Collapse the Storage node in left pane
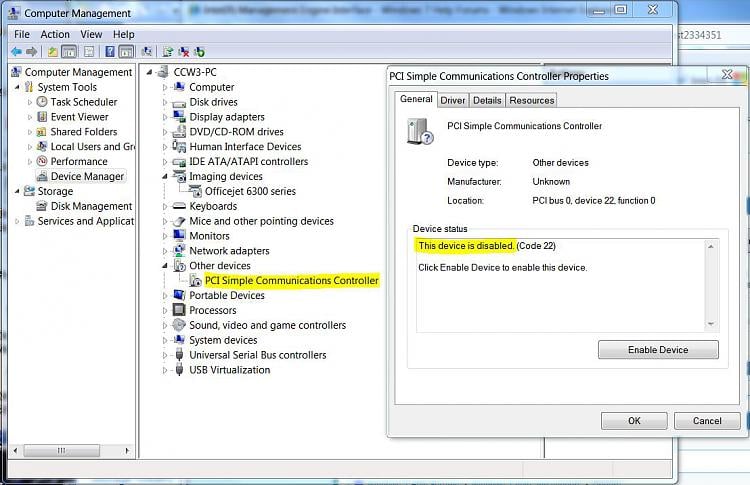Viewport: 750px width, 485px height. [17, 191]
